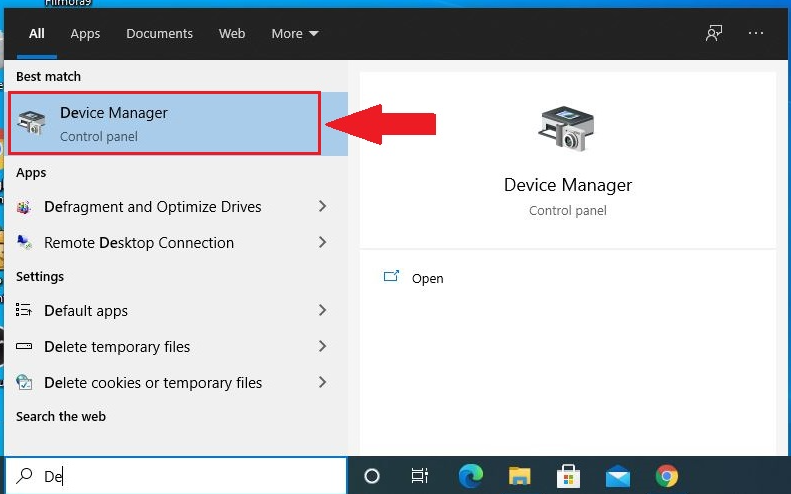Click the Device Manager icon in best match
Image resolution: width=791 pixels, height=494 pixels.
click(31, 123)
